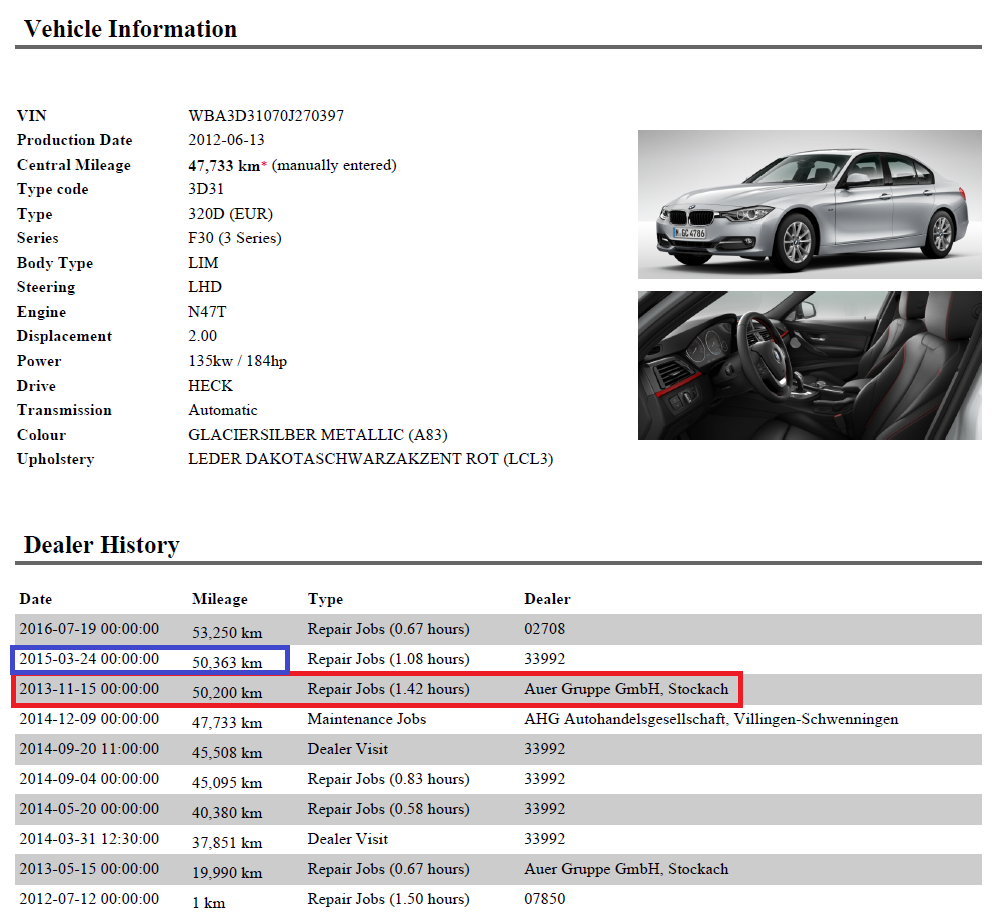Click the engine value N47T
This screenshot has height=922, width=997.
pos(207,312)
